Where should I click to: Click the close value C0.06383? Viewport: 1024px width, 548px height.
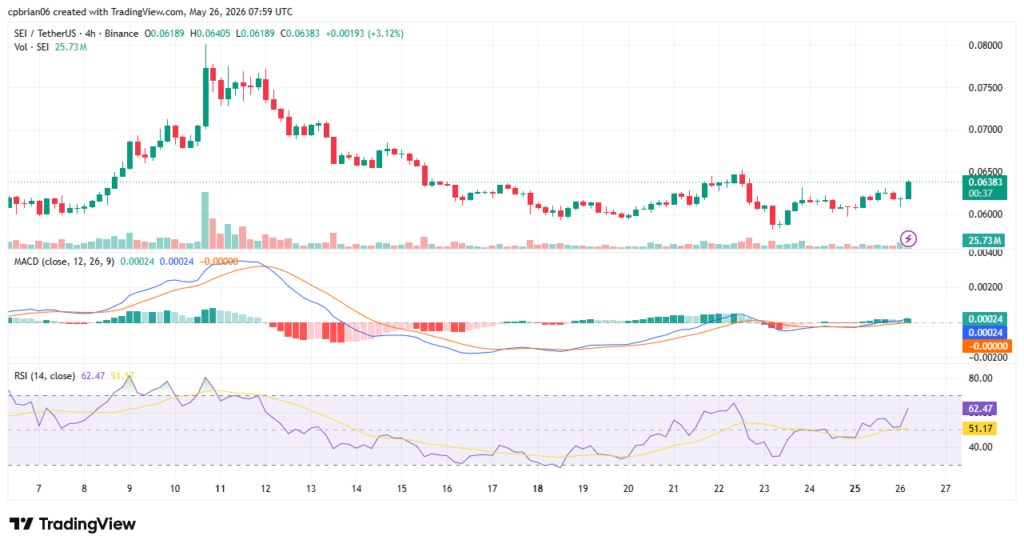point(300,33)
